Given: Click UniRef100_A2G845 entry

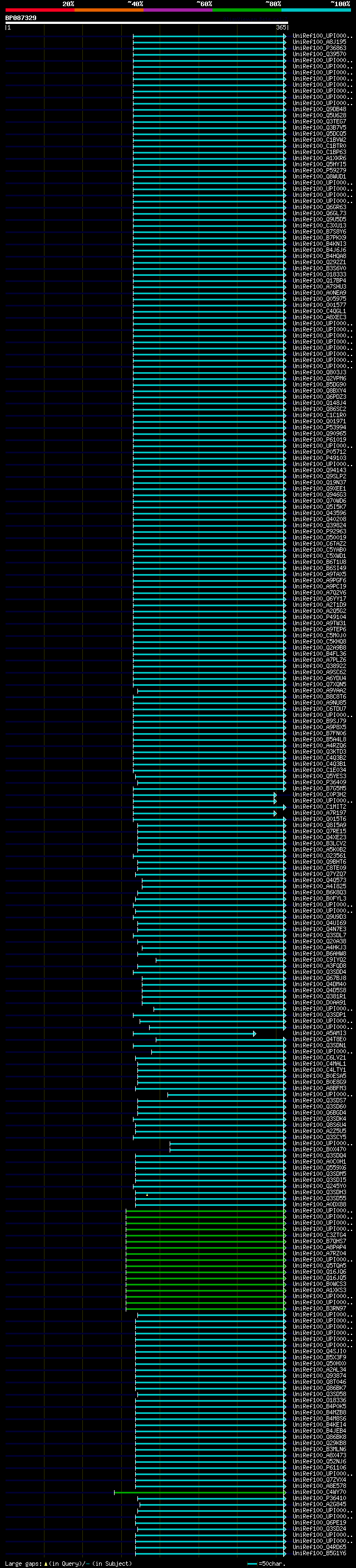Looking at the screenshot, I should [319, 1504].
